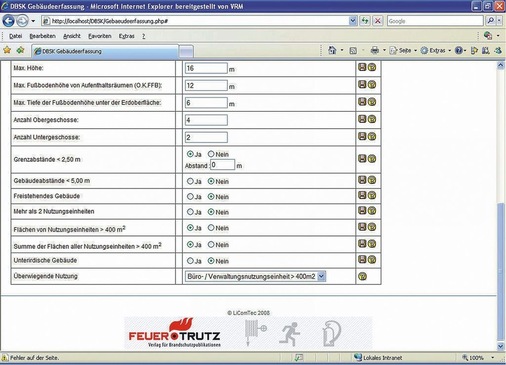Open the Seite toolbar dropdown
Image resolution: width=506 pixels, height=365 pixels.
(403, 51)
